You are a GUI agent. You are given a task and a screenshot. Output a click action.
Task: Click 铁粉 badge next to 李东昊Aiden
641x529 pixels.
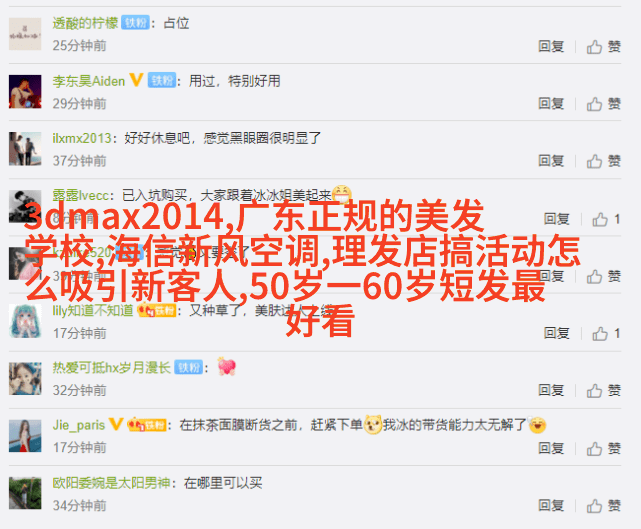pos(162,80)
